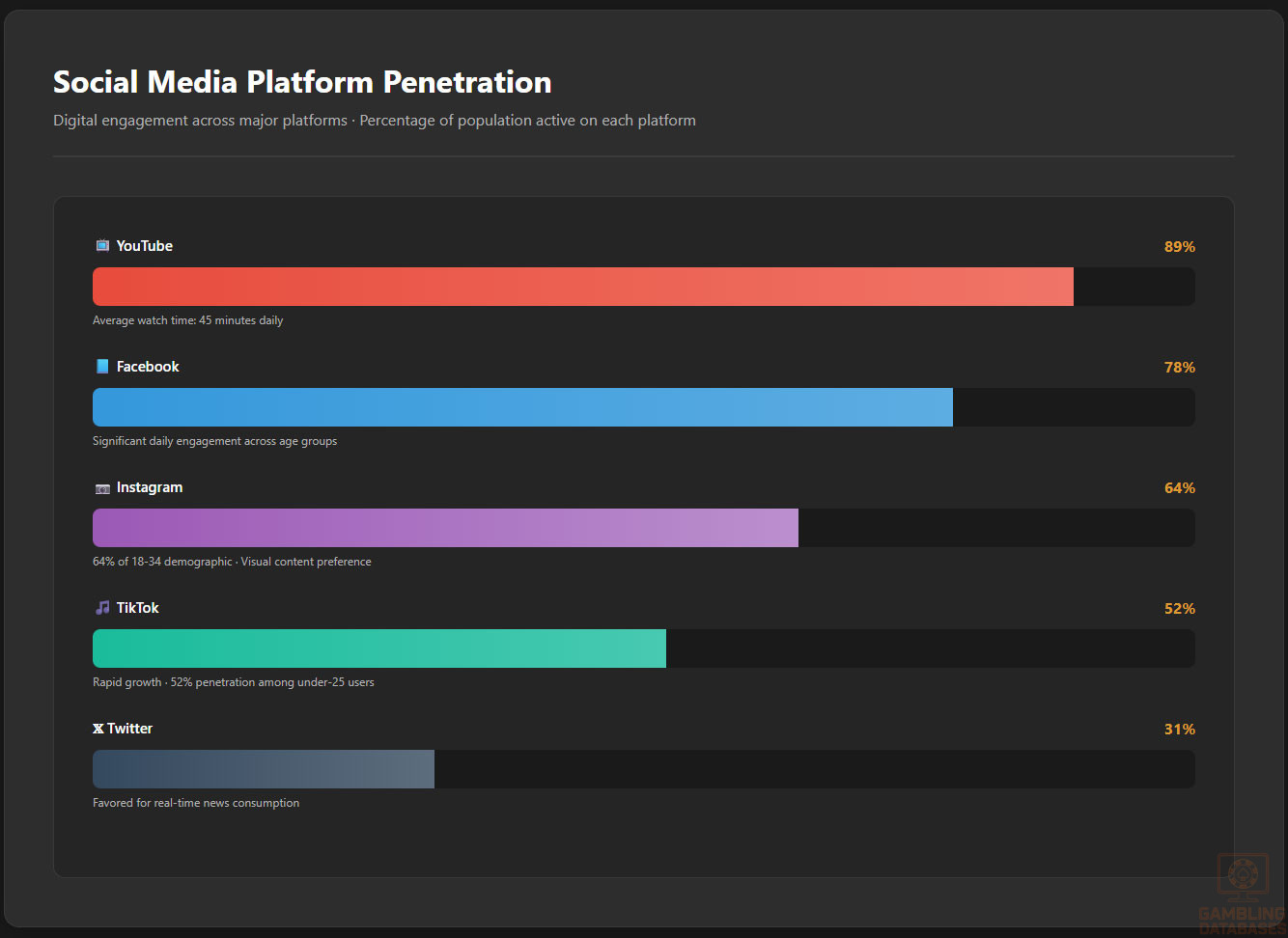This screenshot has height=938, width=1288.
Task: Select the camera icon next to Instagram
Action: (102, 488)
